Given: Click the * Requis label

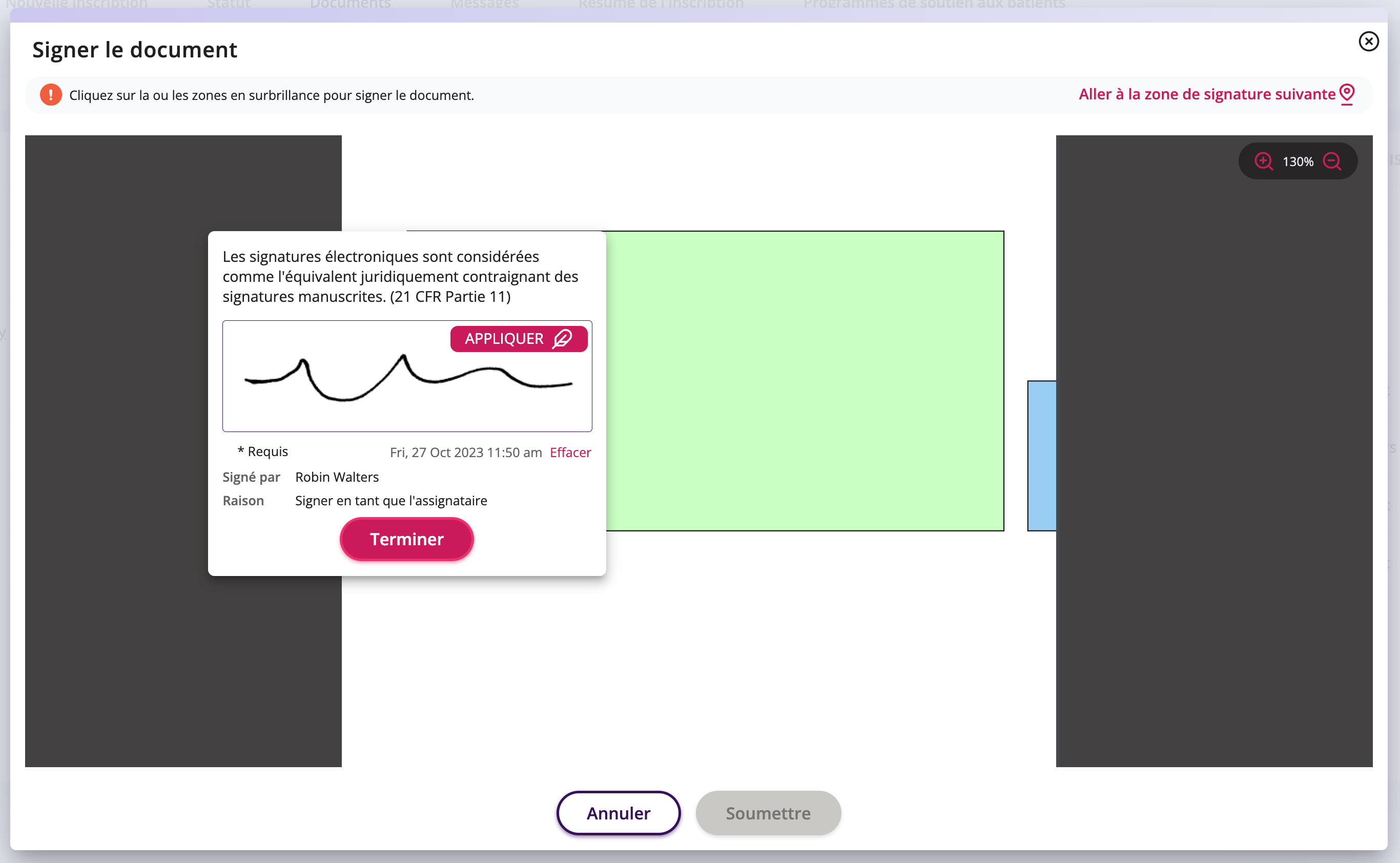Looking at the screenshot, I should coord(262,451).
